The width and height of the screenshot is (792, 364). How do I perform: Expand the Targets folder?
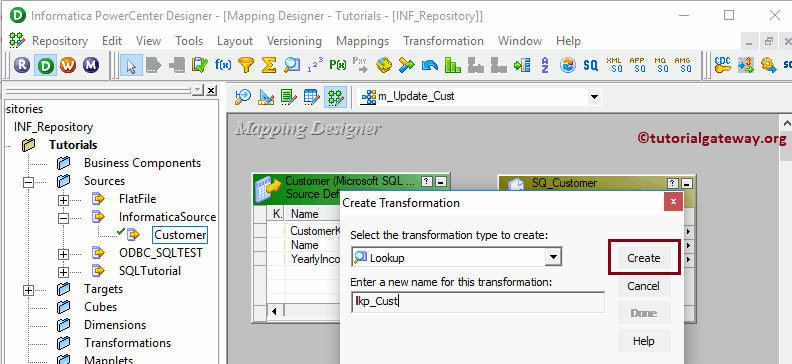pyautogui.click(x=29, y=290)
